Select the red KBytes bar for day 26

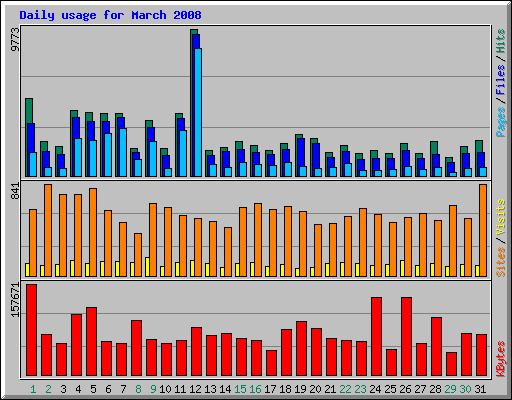point(406,337)
